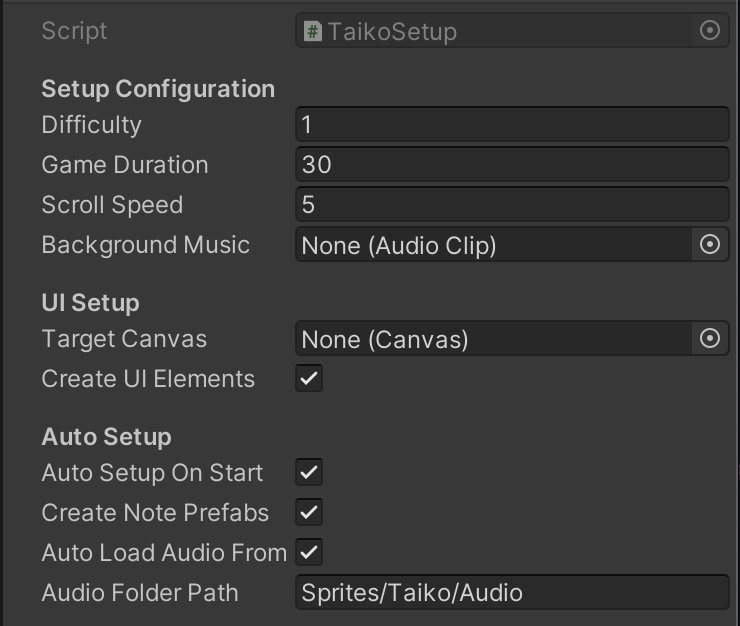This screenshot has width=740, height=626.
Task: Click the Target Canvas label
Action: click(124, 339)
